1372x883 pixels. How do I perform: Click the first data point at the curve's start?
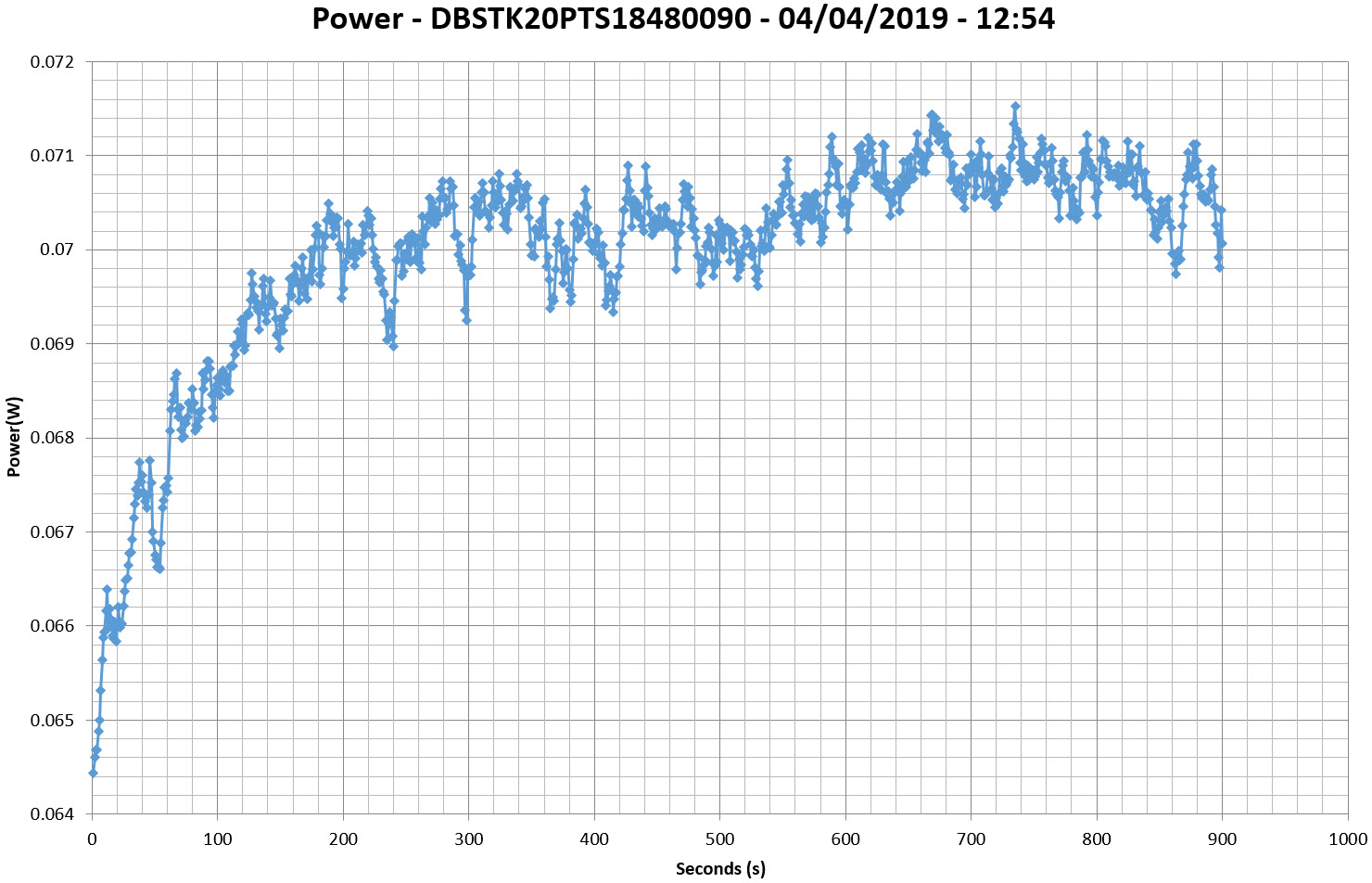(93, 773)
